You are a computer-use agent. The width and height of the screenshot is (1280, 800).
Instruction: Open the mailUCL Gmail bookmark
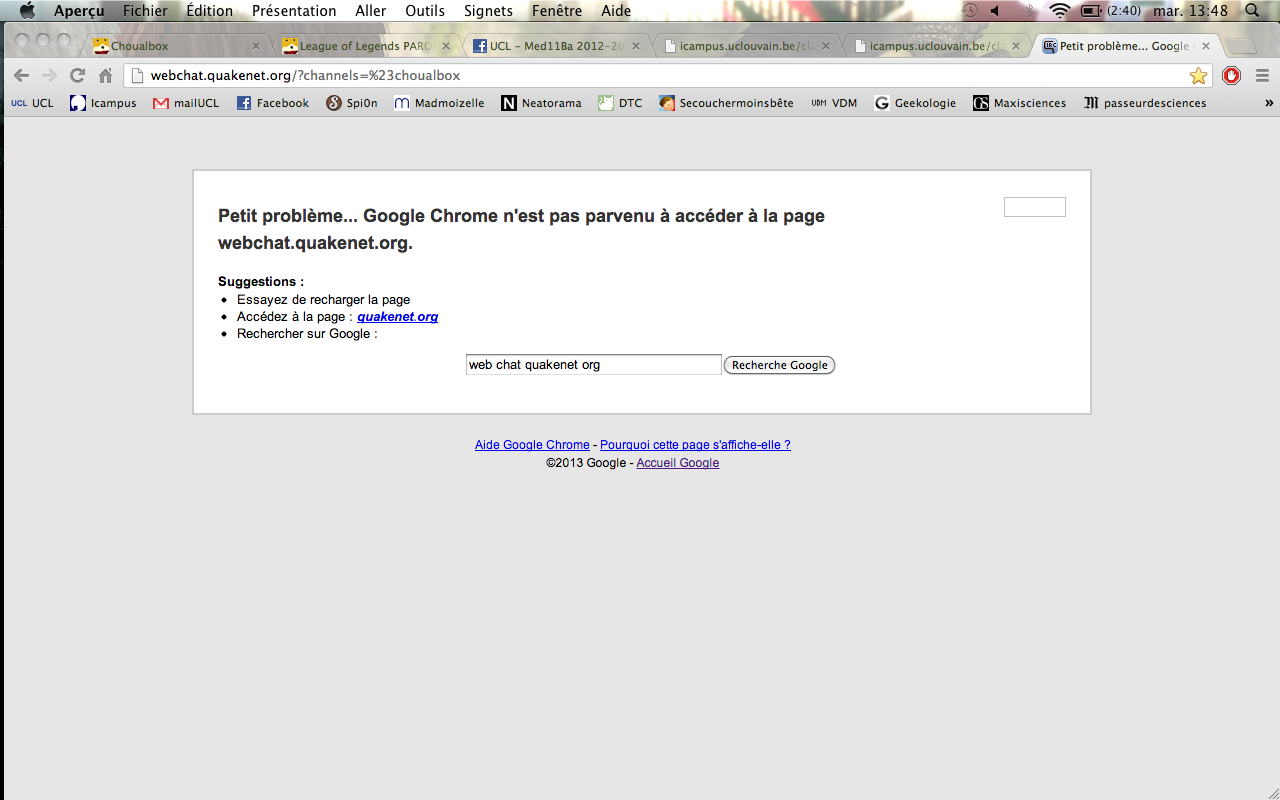[x=186, y=103]
